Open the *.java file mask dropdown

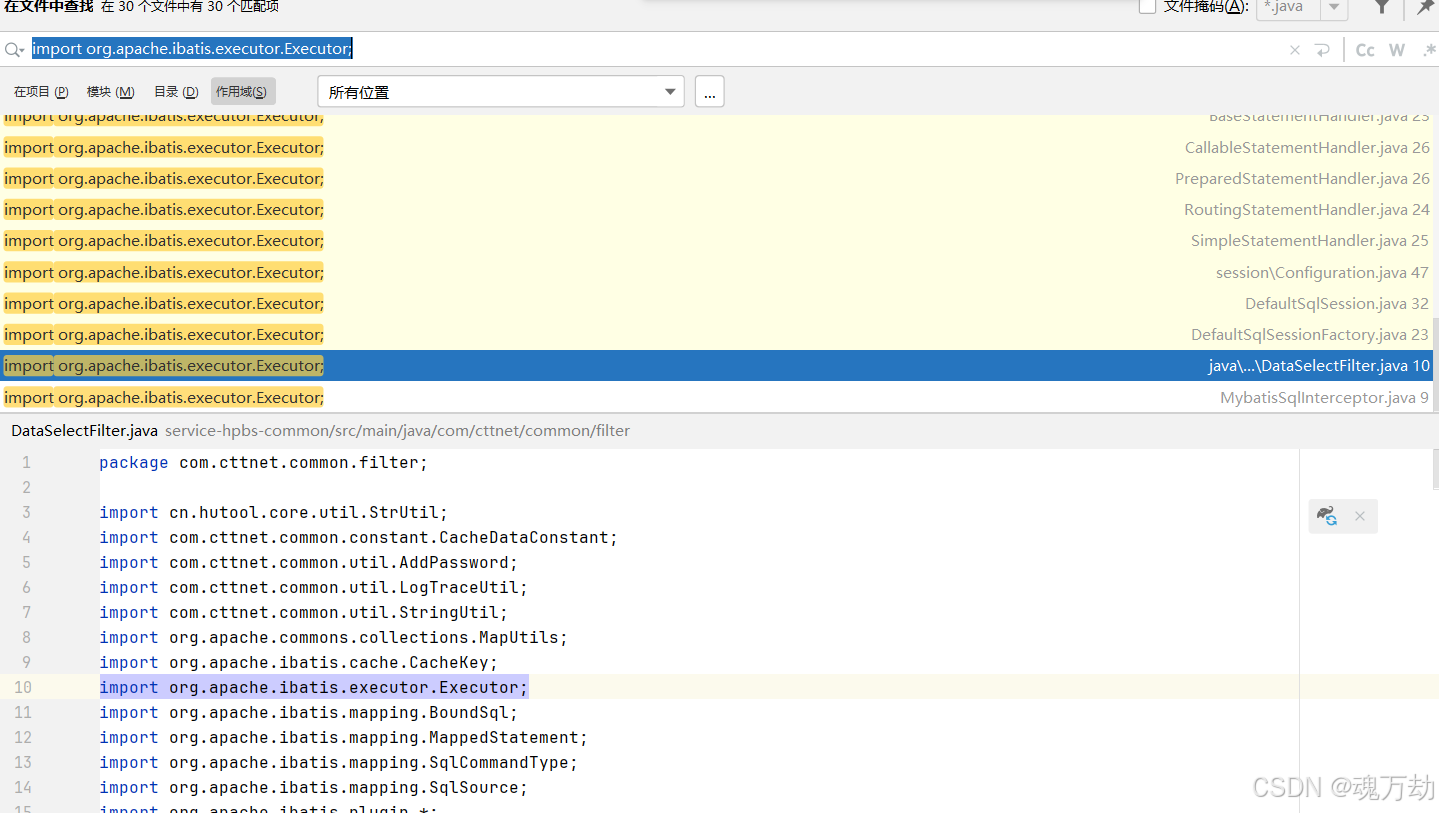point(1334,9)
